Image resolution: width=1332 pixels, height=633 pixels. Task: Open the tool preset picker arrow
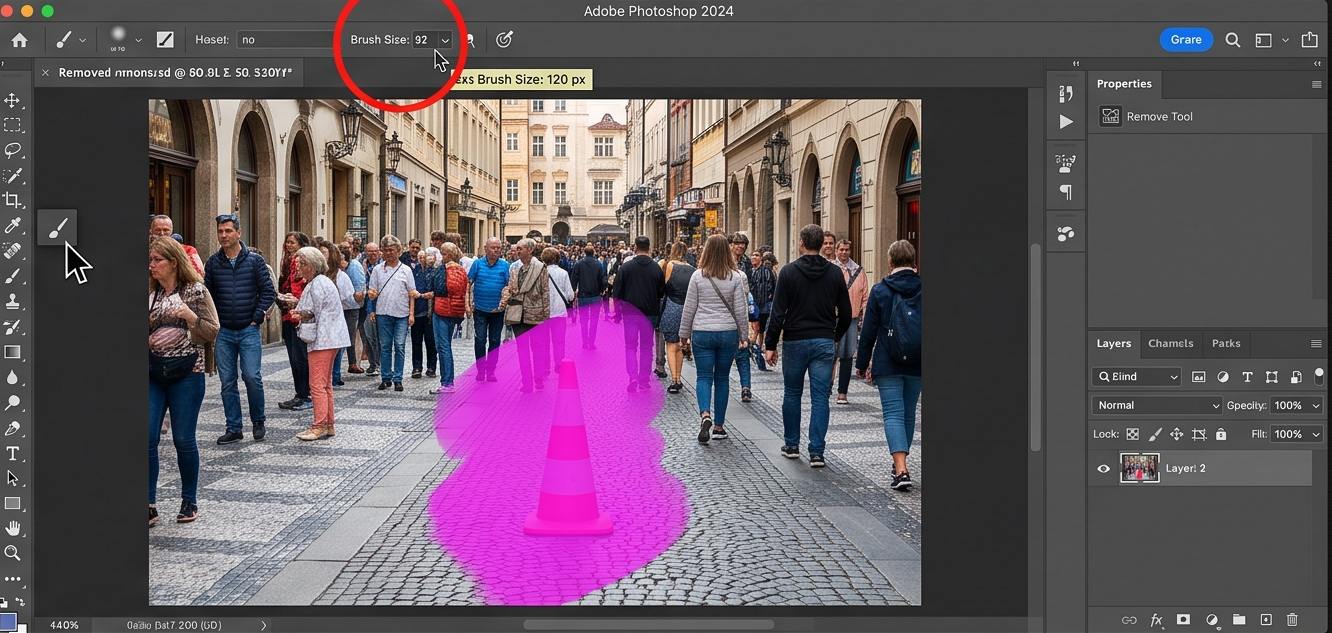coord(82,40)
